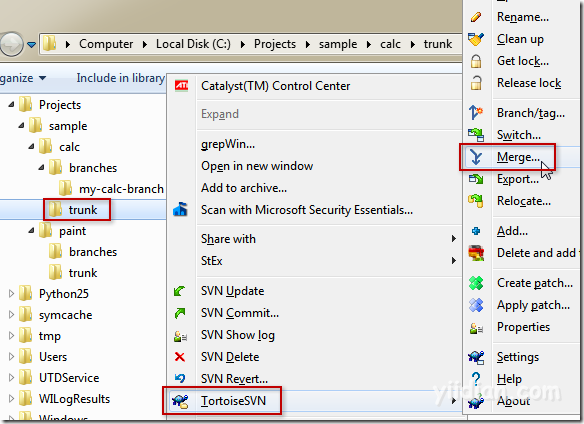Open the Organize dropdown arrow
Screen dimensions: 584x424
point(42,78)
